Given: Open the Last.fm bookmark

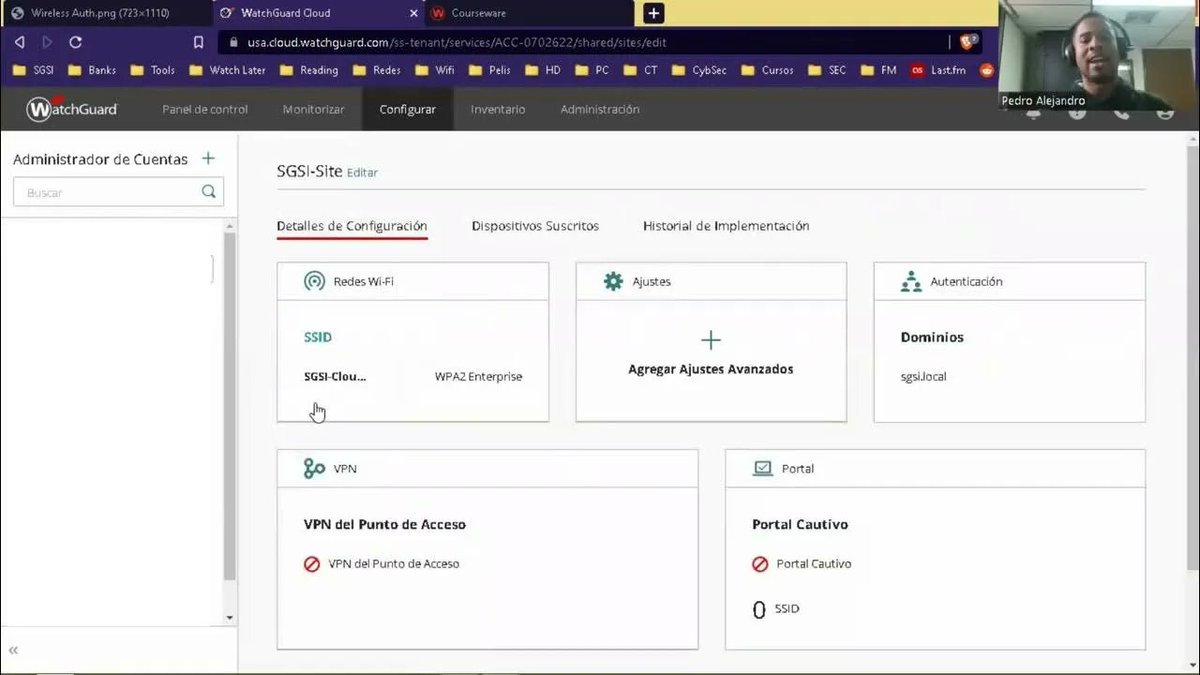Looking at the screenshot, I should point(936,70).
